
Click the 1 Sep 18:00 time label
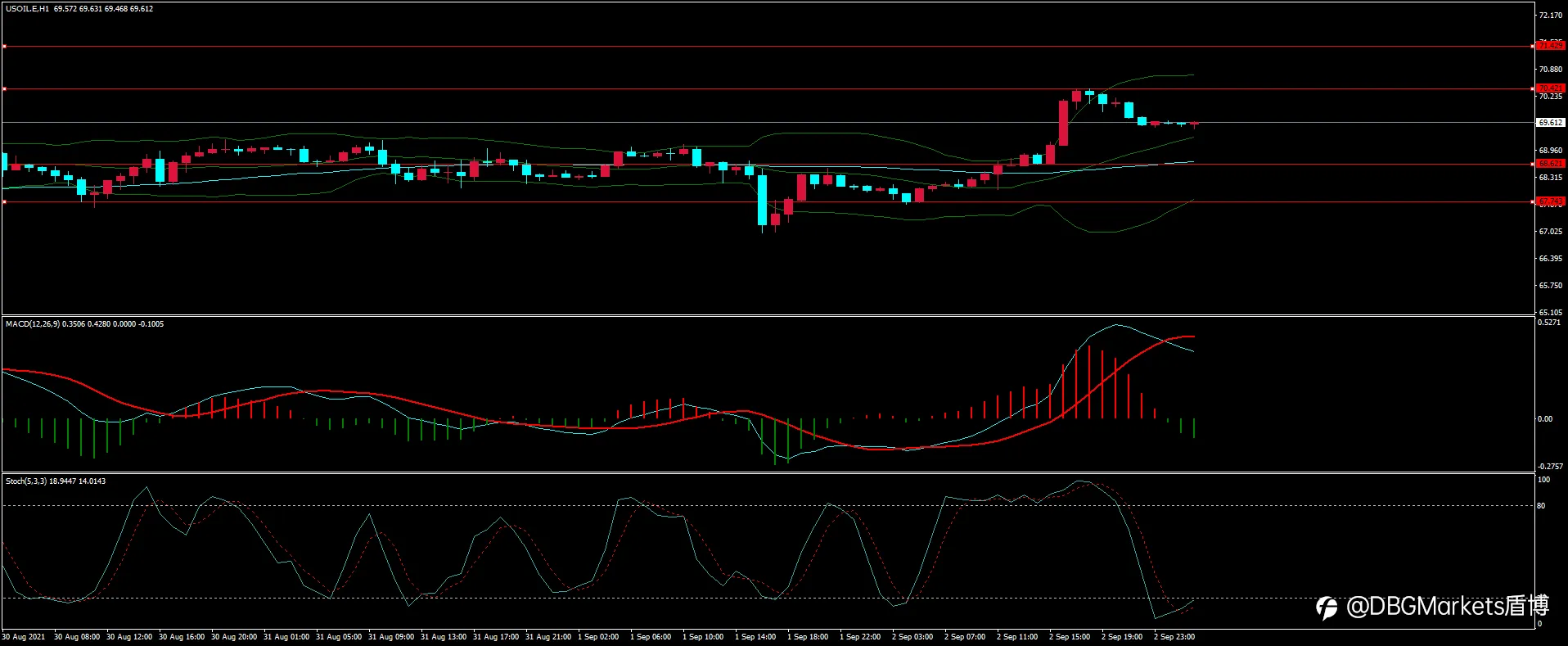[x=808, y=637]
